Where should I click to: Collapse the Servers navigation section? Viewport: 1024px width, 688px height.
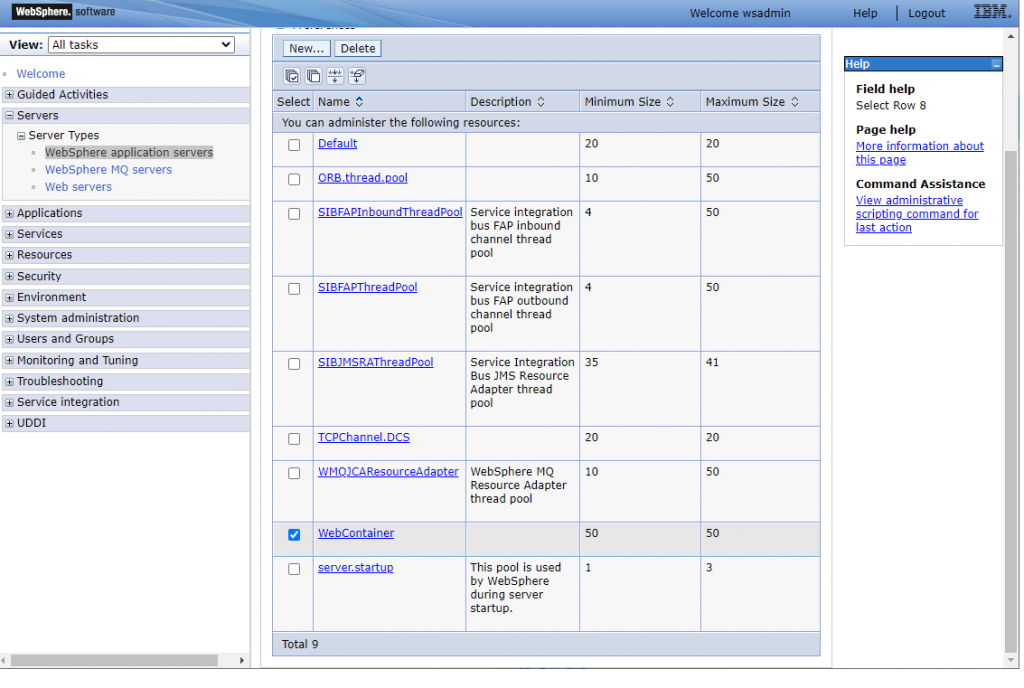9,116
